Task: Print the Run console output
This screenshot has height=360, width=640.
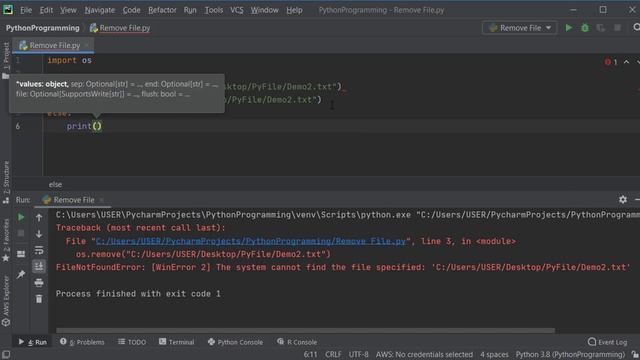Action: [39, 282]
